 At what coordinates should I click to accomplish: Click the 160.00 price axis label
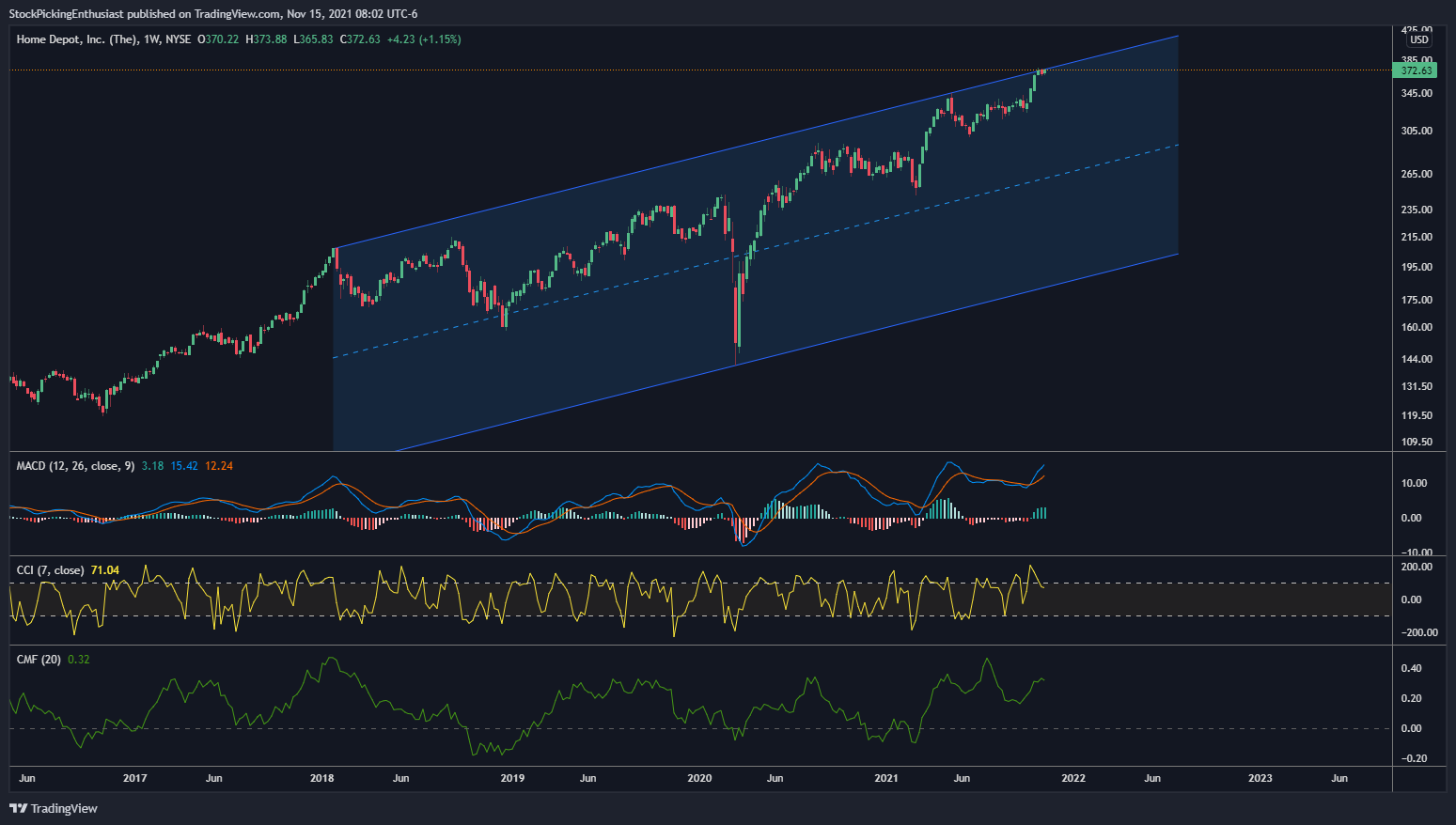tap(1417, 328)
